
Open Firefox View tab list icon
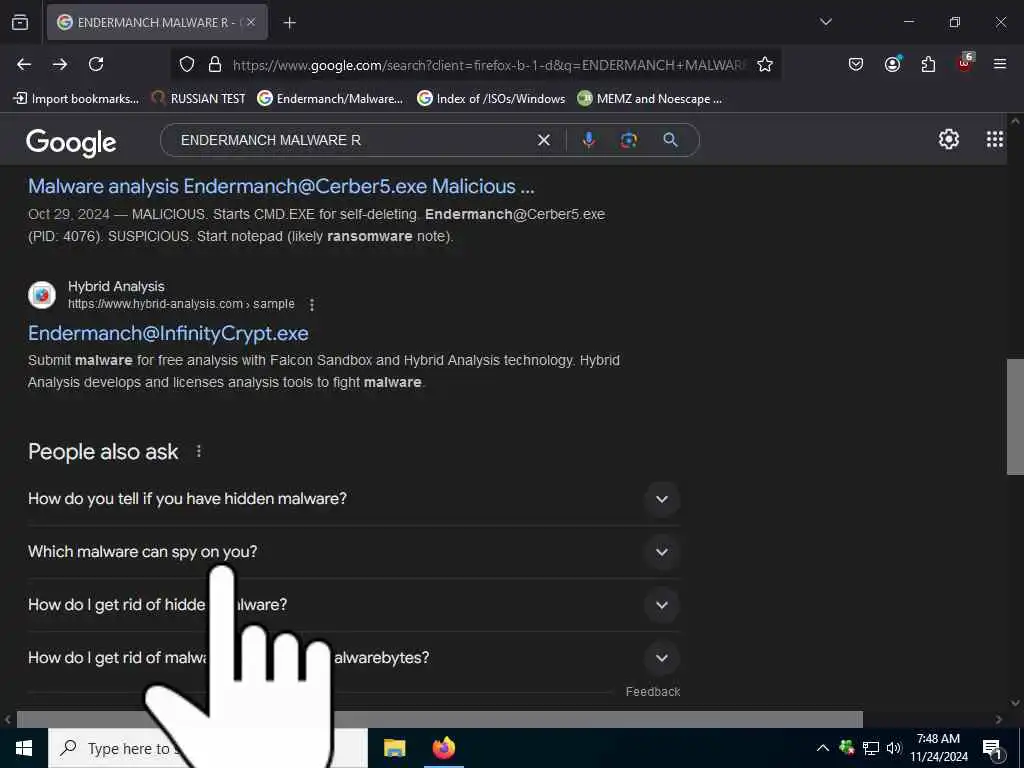click(20, 22)
